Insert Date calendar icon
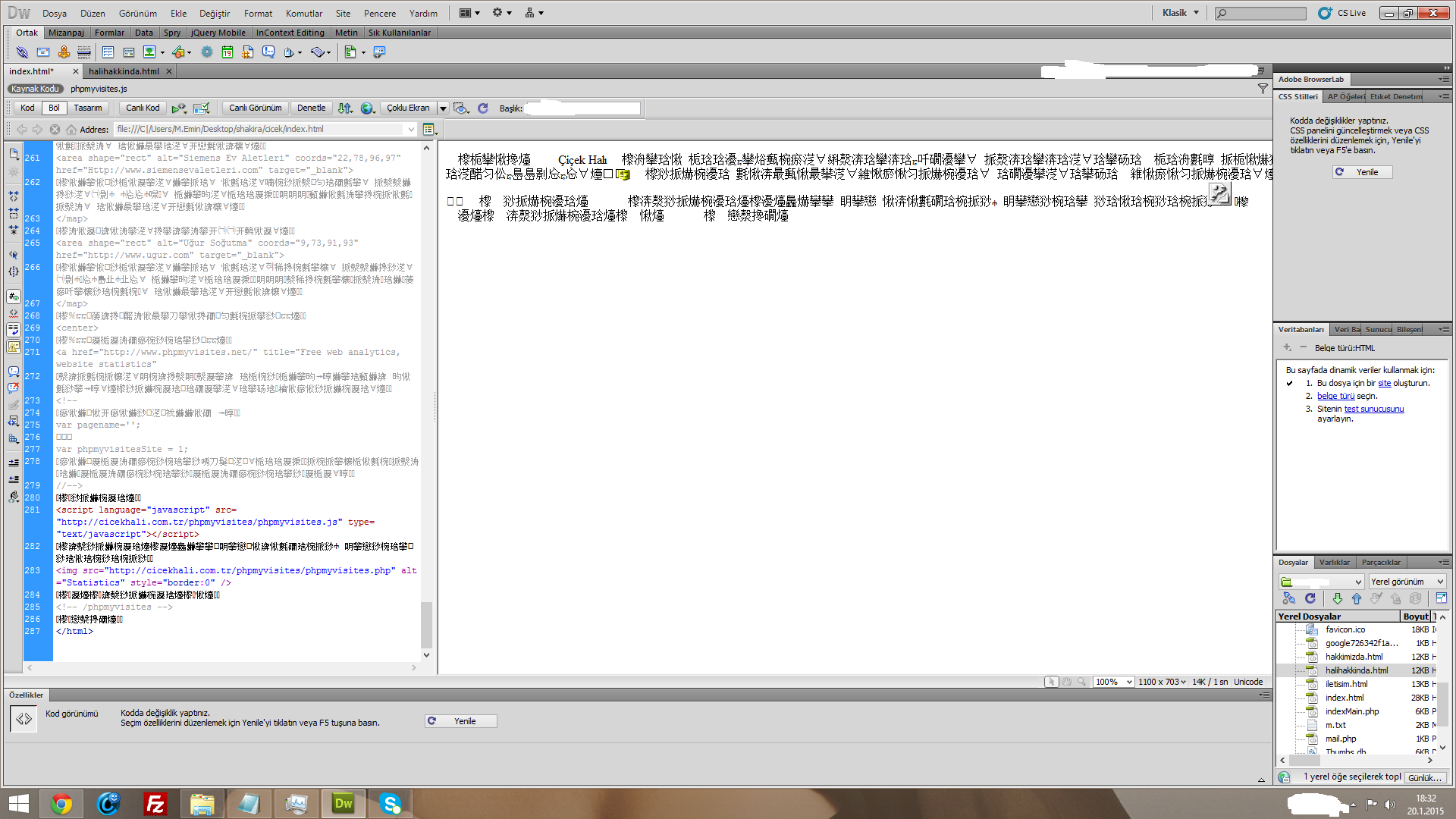This screenshot has width=1456, height=819. point(227,52)
